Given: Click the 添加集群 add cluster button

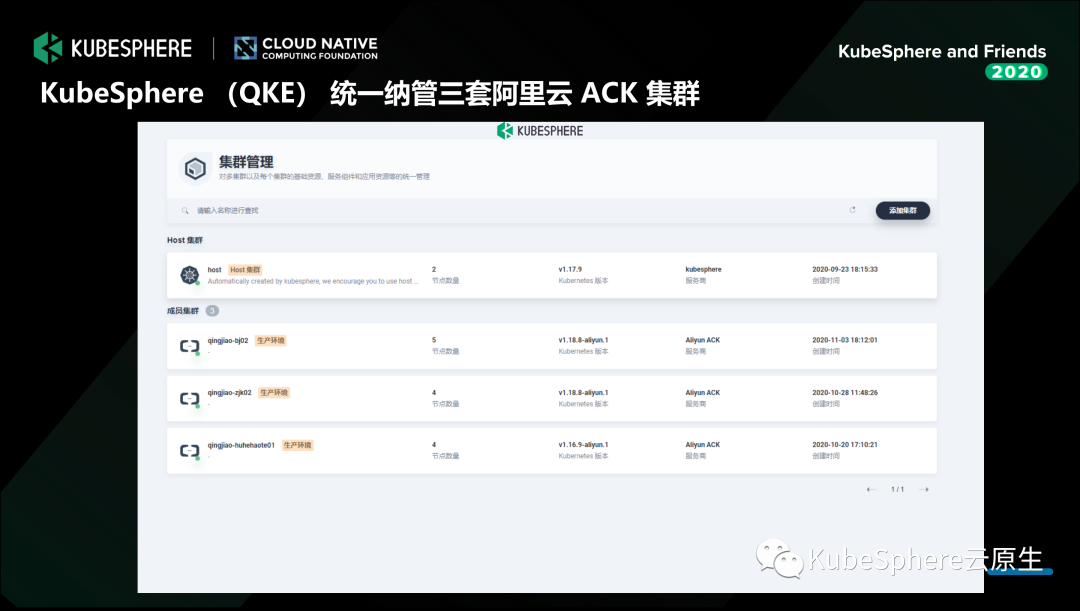Looking at the screenshot, I should tap(902, 210).
